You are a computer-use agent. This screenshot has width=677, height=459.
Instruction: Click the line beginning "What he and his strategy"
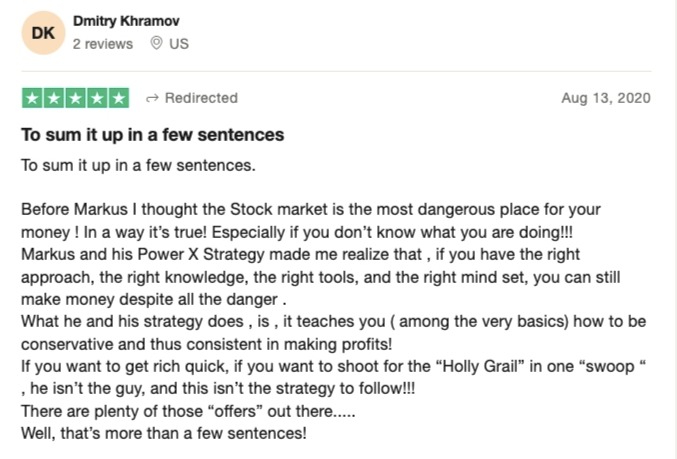pyautogui.click(x=333, y=322)
